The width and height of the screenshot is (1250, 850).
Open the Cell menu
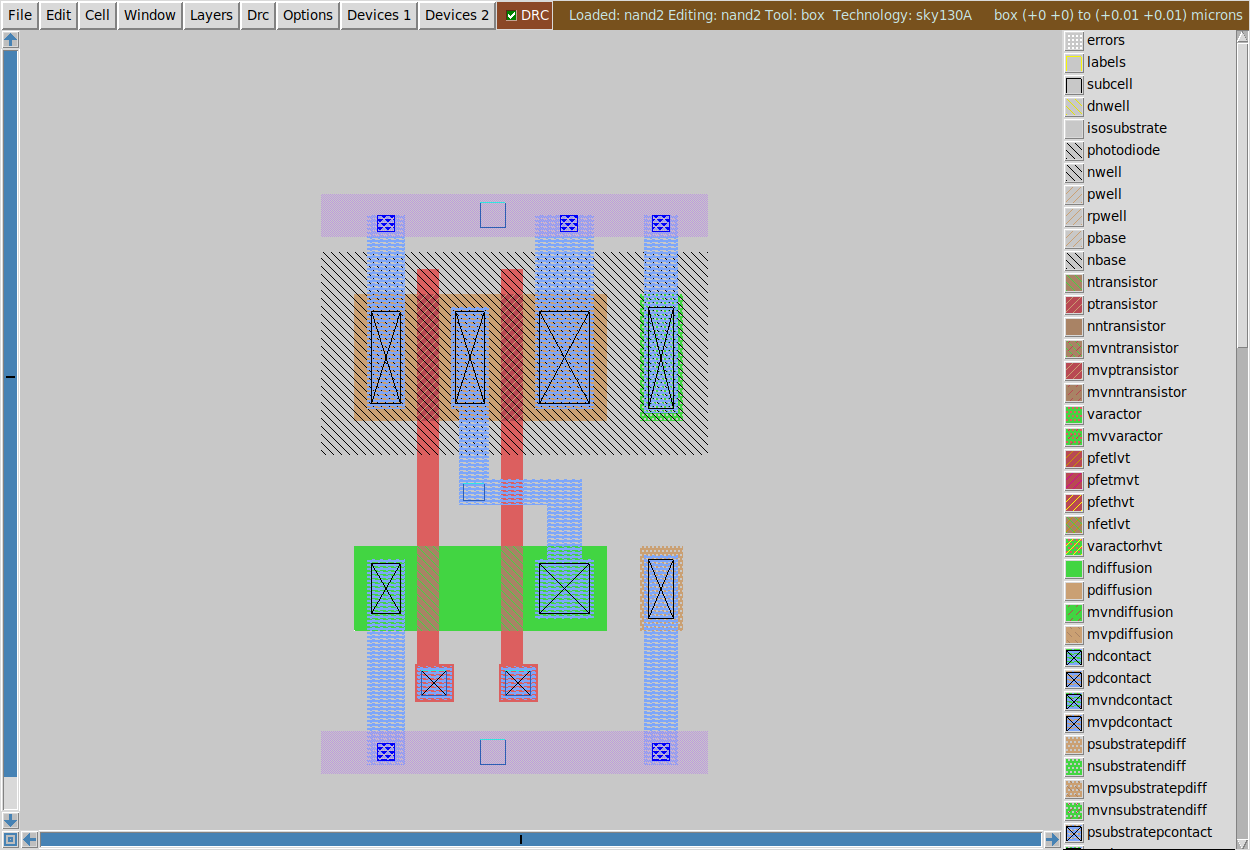point(98,15)
